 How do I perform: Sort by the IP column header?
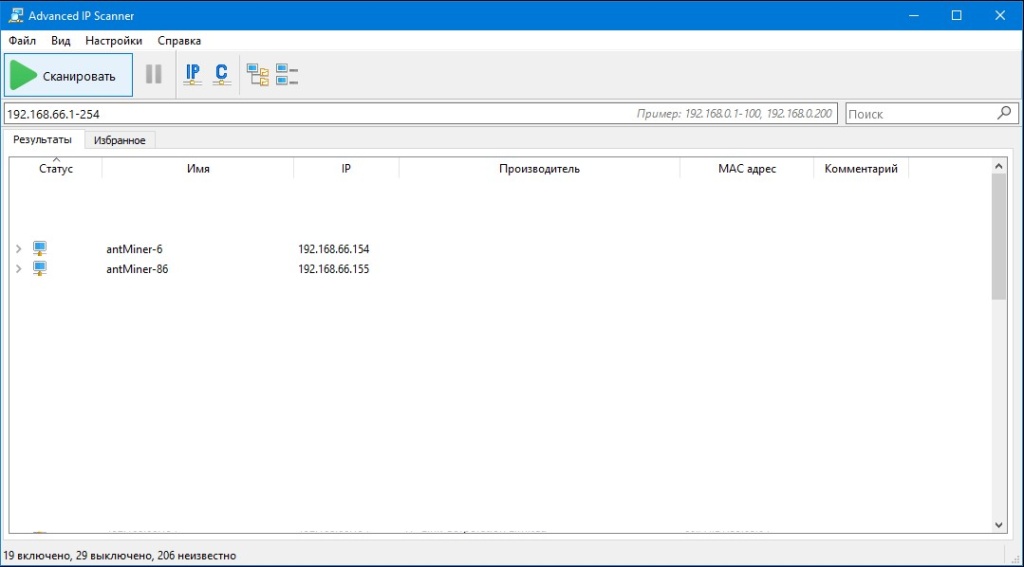[x=346, y=169]
